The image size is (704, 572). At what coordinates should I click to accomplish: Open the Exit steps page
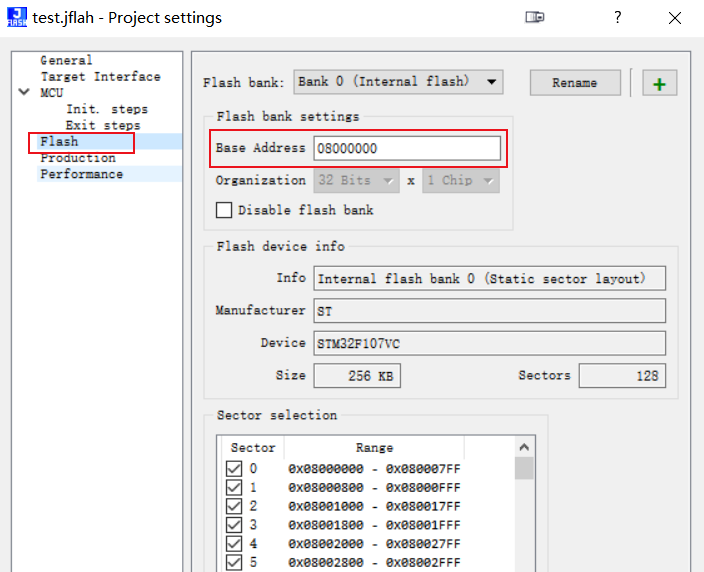click(x=103, y=125)
